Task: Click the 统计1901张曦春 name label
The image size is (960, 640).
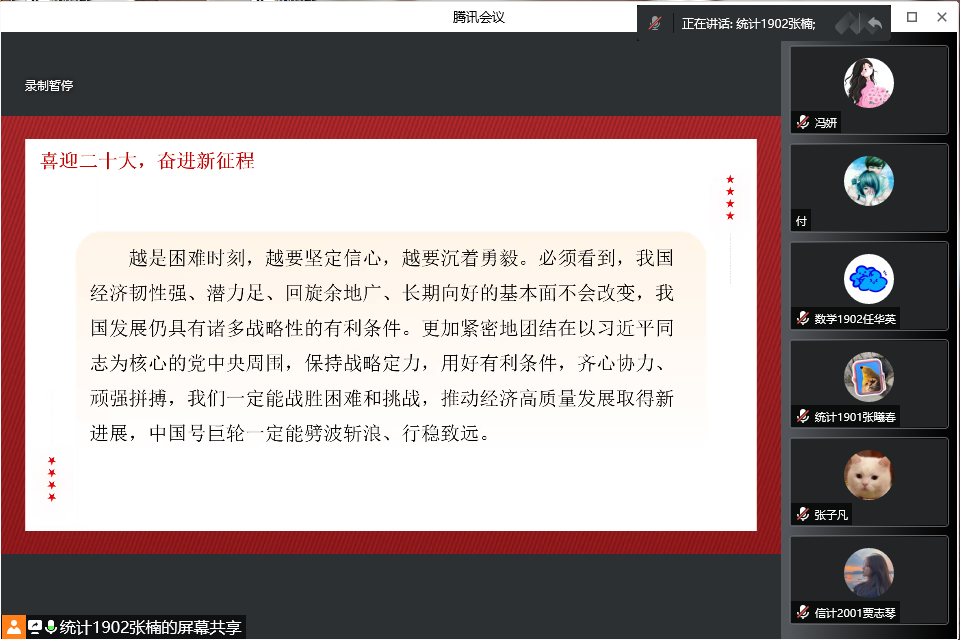Action: tap(855, 417)
